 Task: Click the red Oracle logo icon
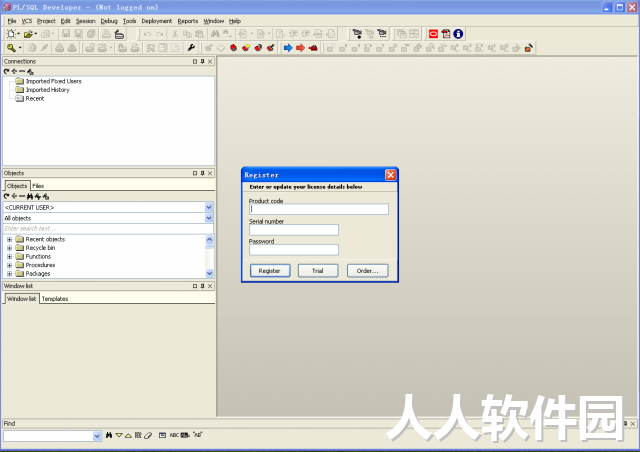[x=433, y=34]
